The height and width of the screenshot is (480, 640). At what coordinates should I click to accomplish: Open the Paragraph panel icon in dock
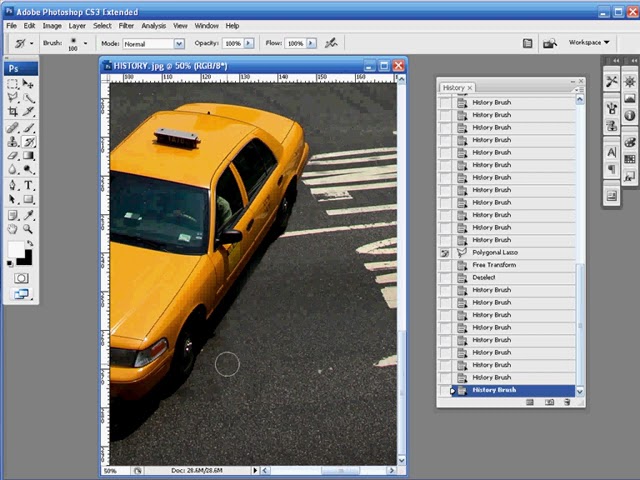tap(611, 169)
